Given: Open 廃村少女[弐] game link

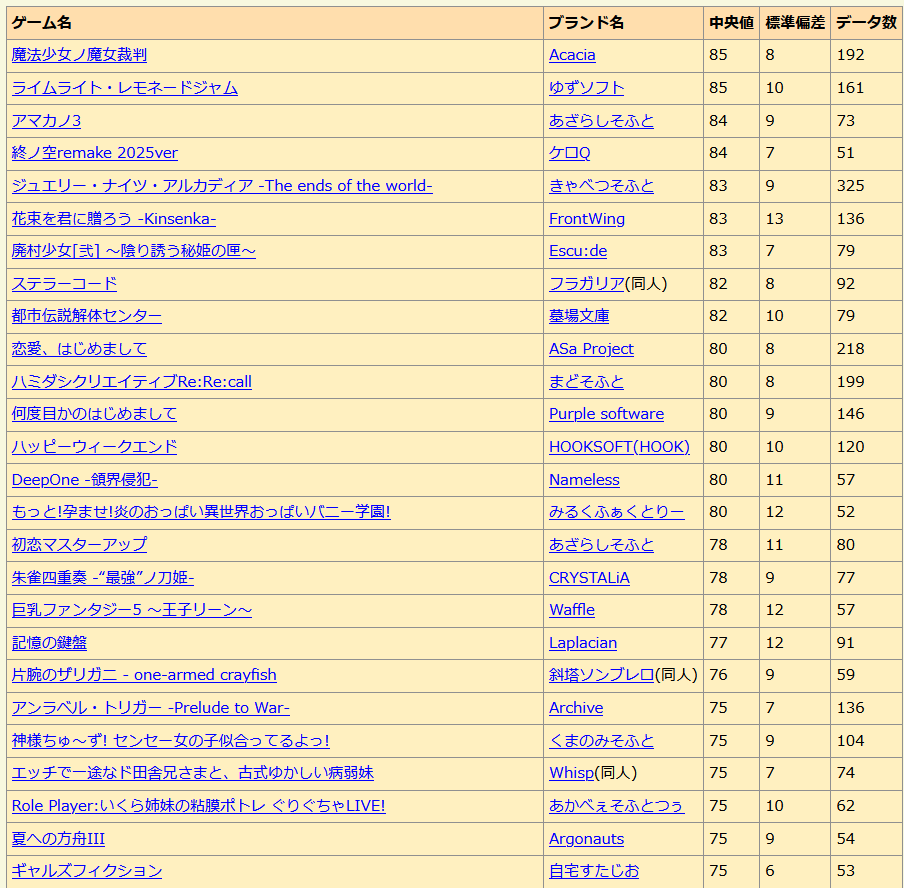Looking at the screenshot, I should tap(134, 251).
